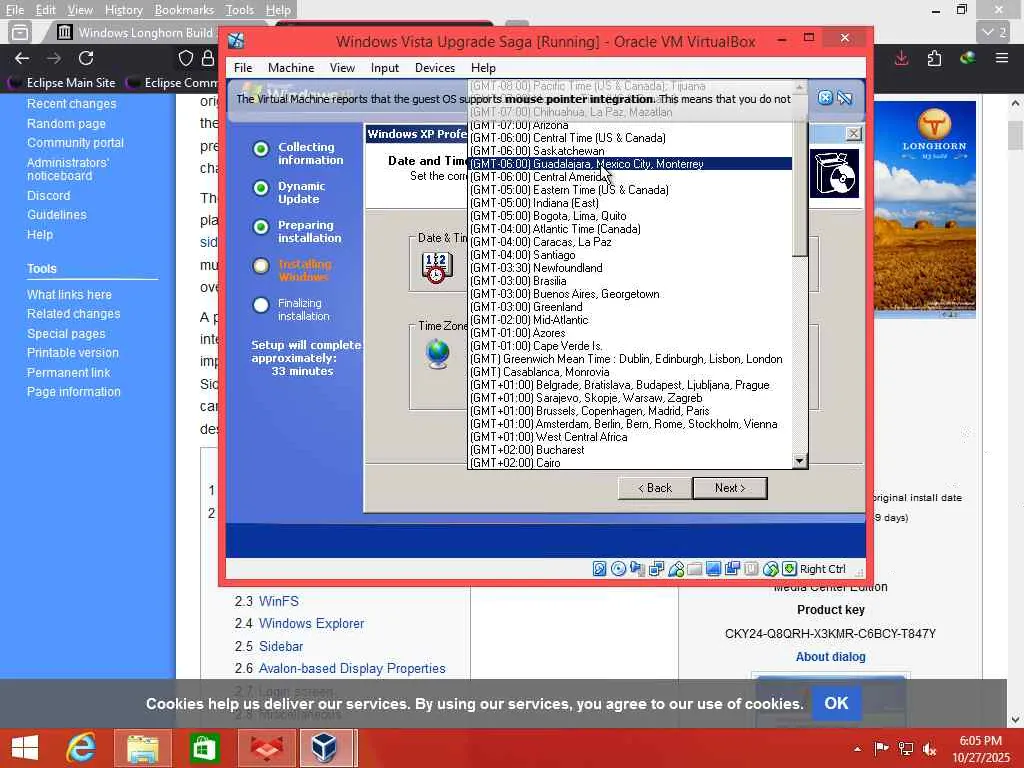This screenshot has width=1024, height=768.
Task: Click the Firefox reload button
Action: (x=86, y=58)
